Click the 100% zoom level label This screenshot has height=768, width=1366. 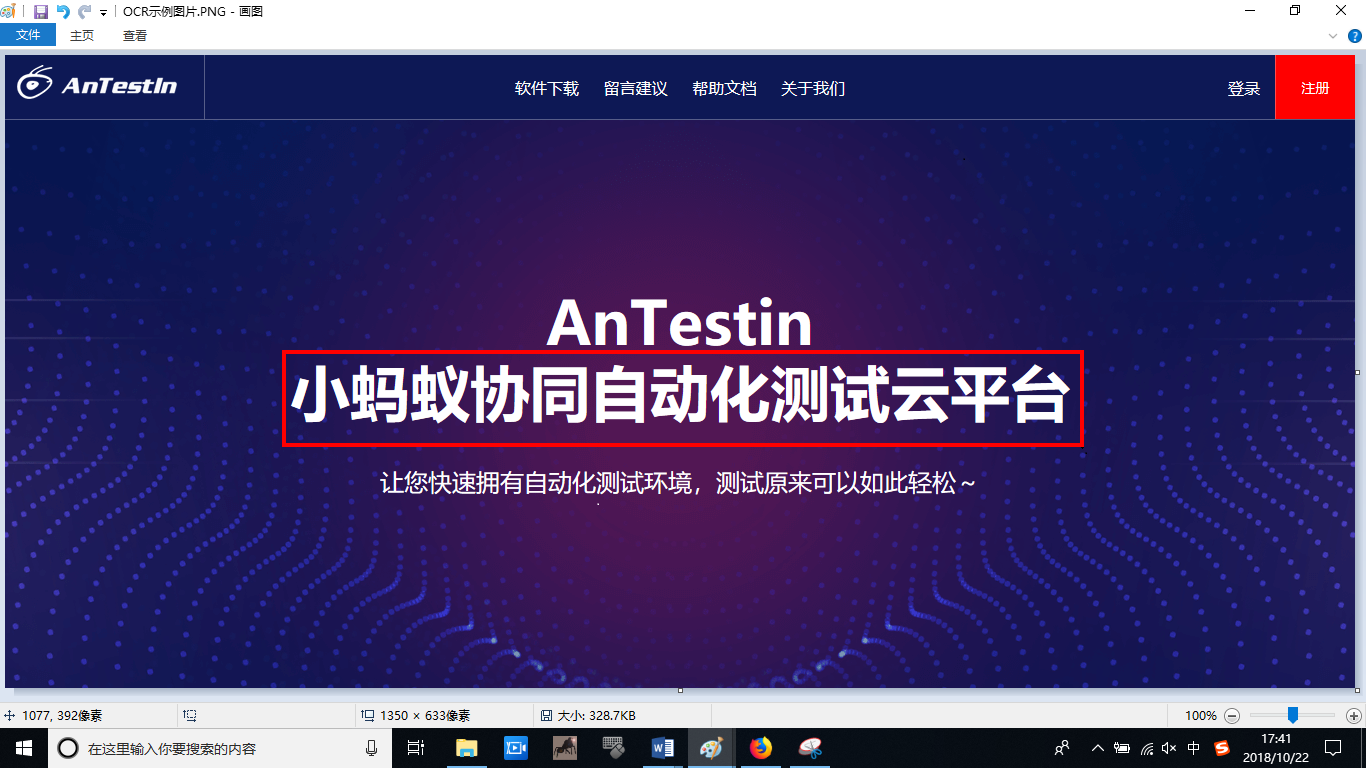pyautogui.click(x=1201, y=716)
